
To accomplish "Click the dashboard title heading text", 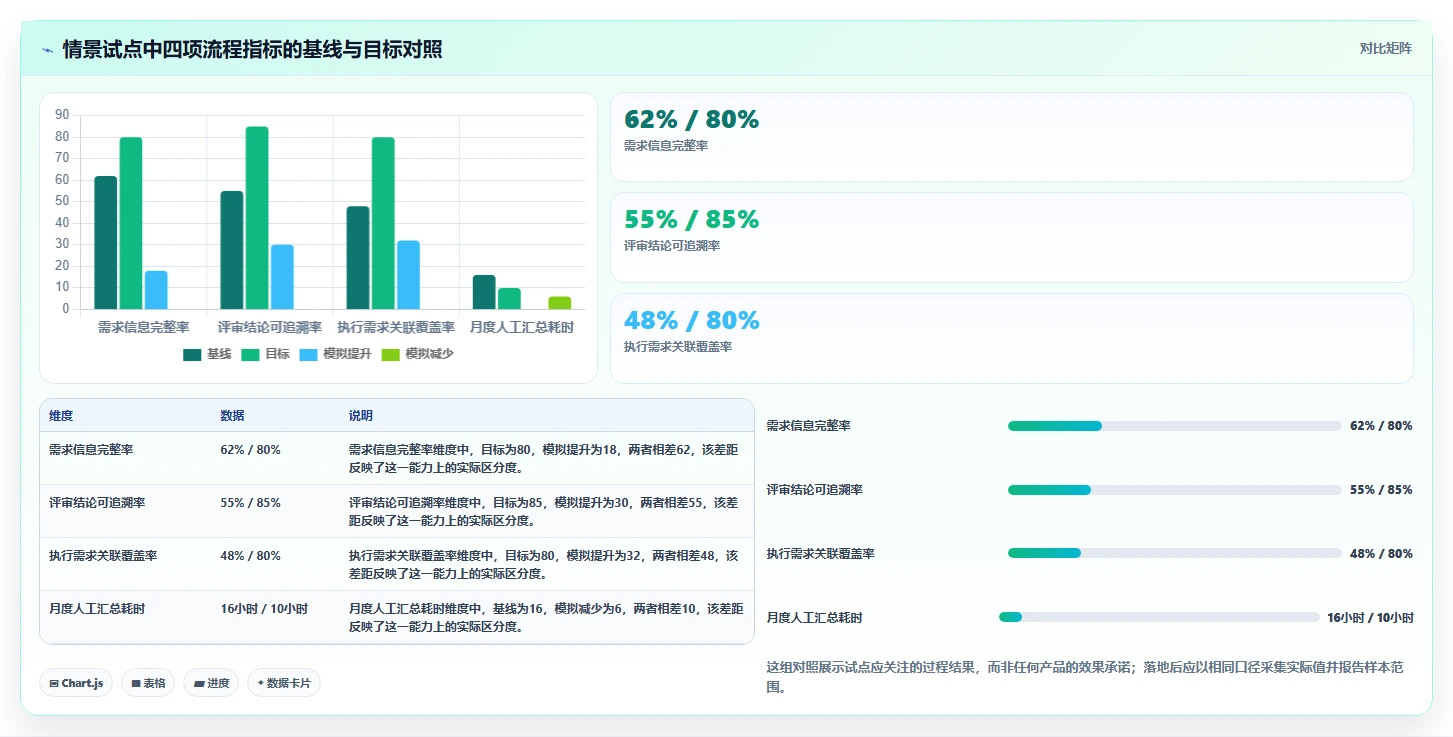I will (x=252, y=49).
